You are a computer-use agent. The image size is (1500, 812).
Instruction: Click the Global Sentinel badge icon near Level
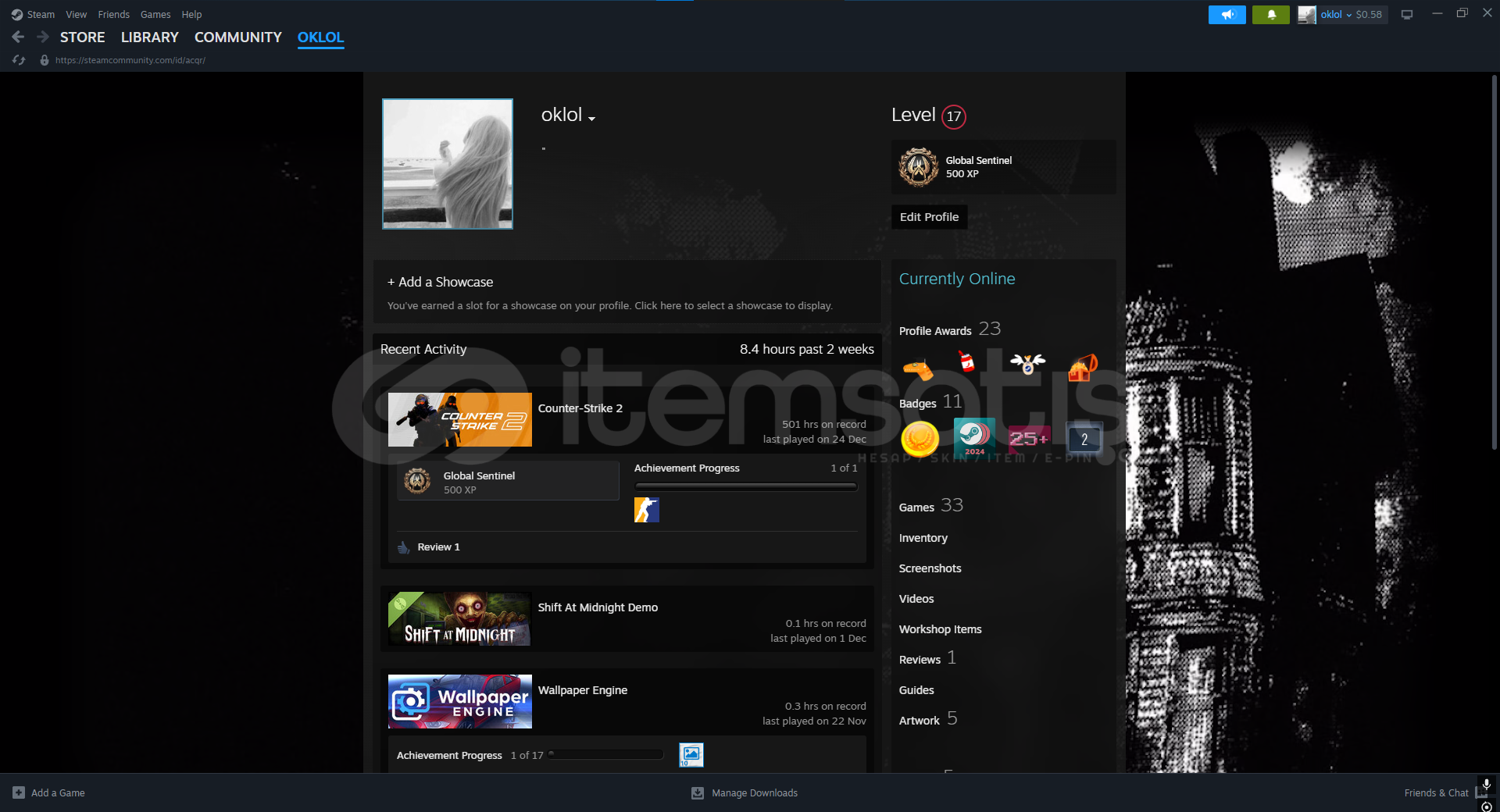pyautogui.click(x=919, y=167)
